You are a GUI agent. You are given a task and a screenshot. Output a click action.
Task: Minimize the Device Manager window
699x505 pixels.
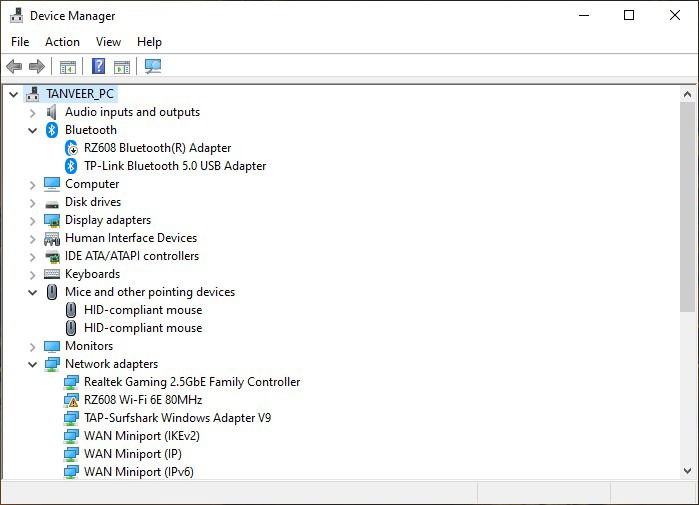(584, 16)
